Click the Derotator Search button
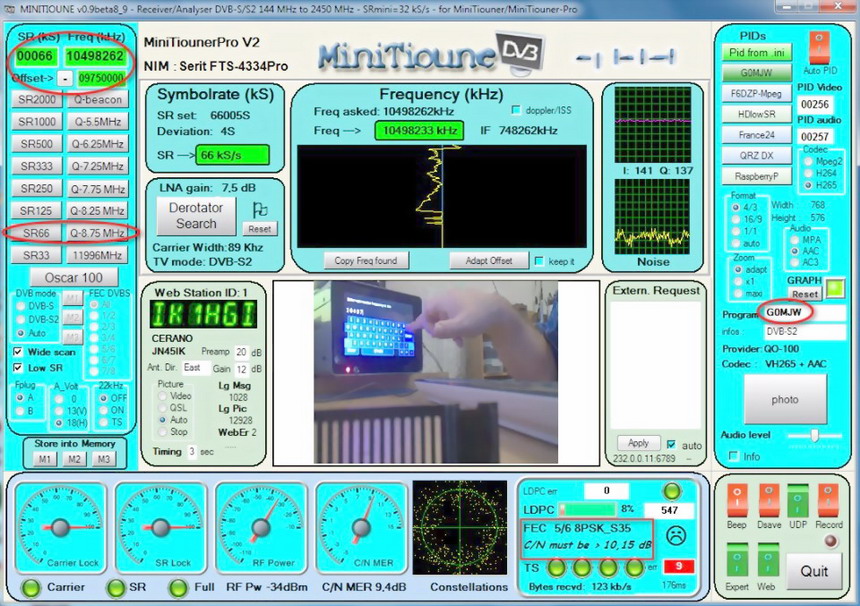This screenshot has width=860, height=606. [x=196, y=216]
